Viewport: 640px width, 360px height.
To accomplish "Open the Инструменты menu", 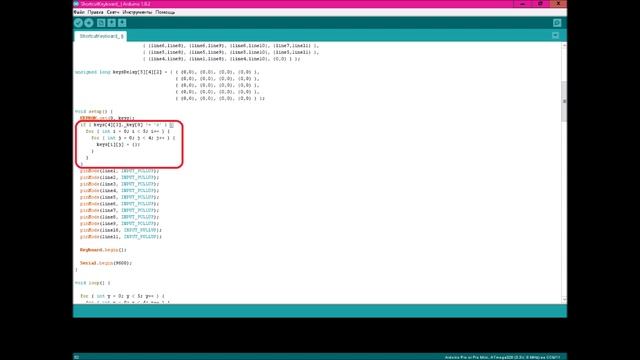I will [x=138, y=12].
